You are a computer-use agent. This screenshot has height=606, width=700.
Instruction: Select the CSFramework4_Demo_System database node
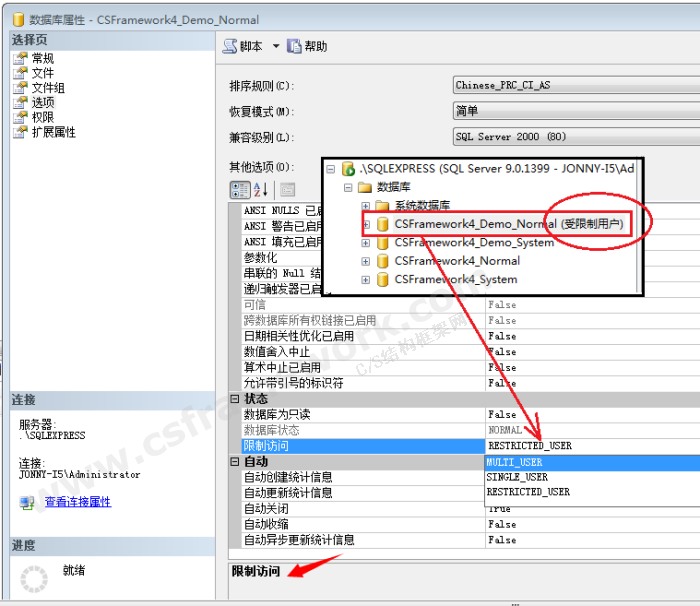473,242
